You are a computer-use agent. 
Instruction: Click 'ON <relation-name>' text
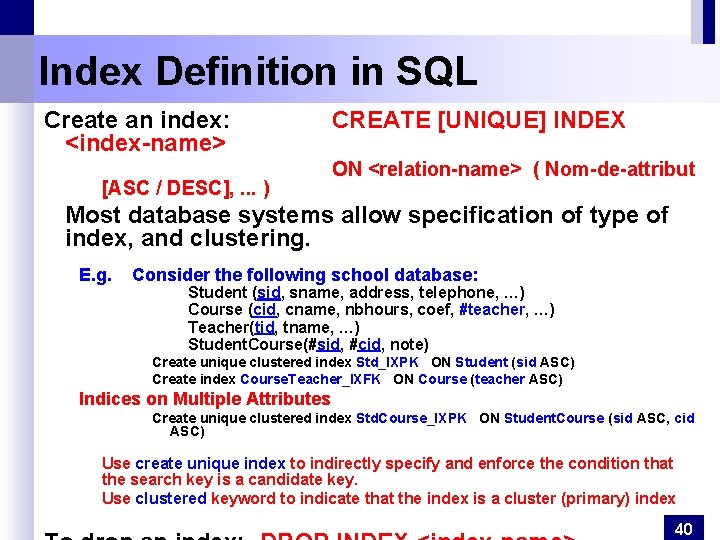[x=427, y=169]
